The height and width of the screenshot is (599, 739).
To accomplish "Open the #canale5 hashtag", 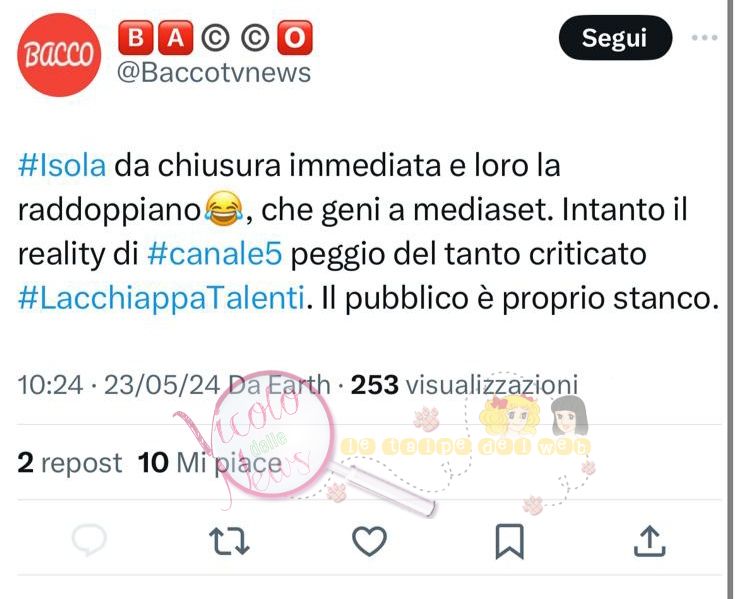I will click(215, 254).
